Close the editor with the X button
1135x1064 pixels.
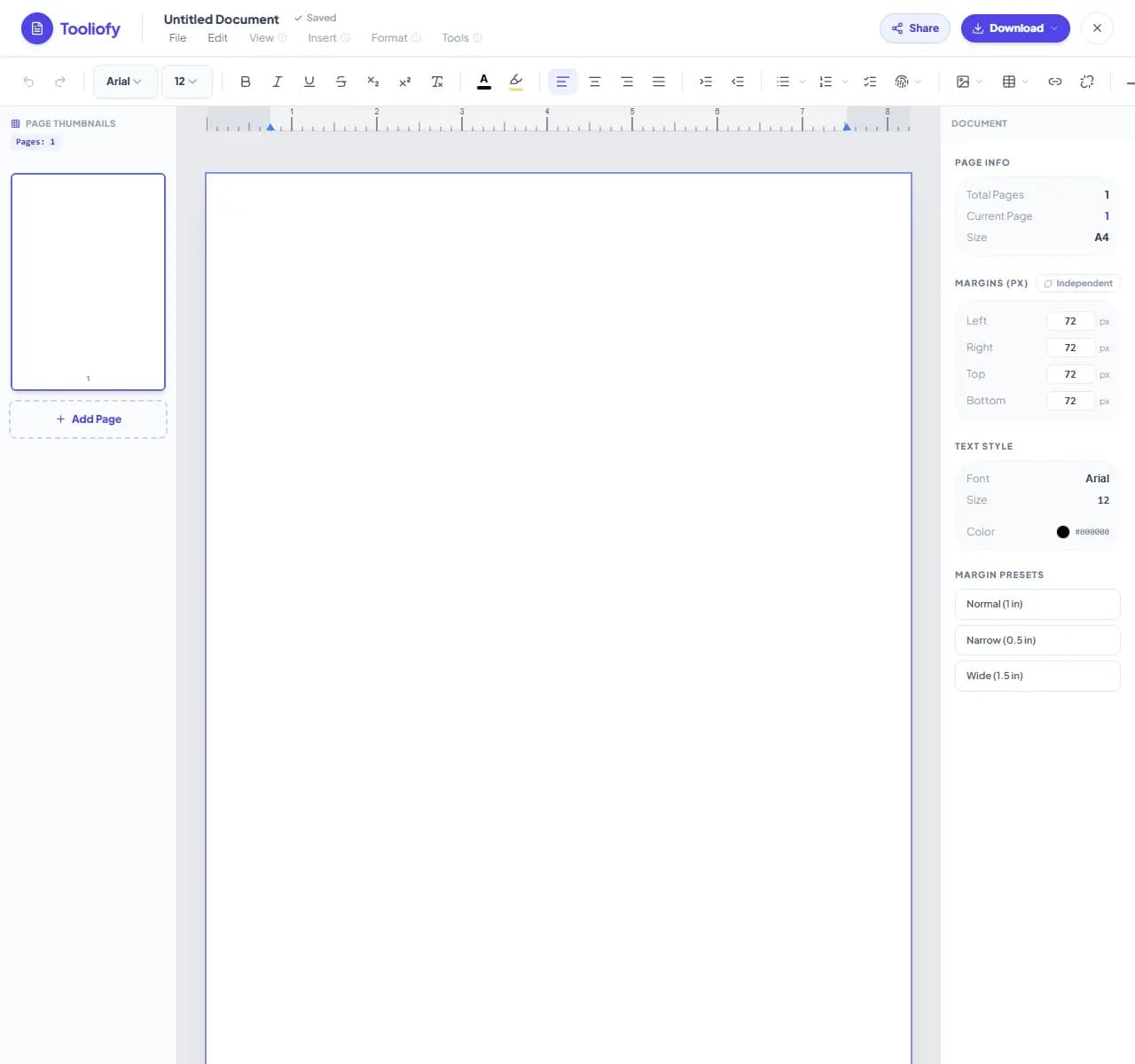pos(1097,28)
